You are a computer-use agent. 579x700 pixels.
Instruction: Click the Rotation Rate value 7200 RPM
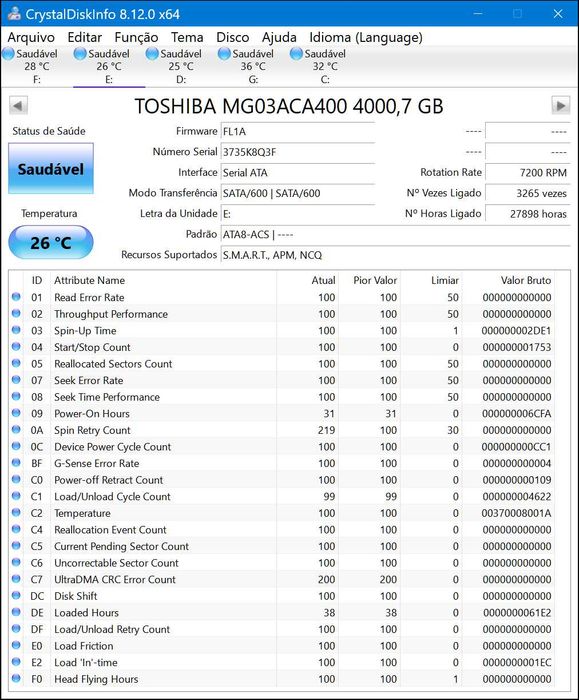click(x=528, y=173)
